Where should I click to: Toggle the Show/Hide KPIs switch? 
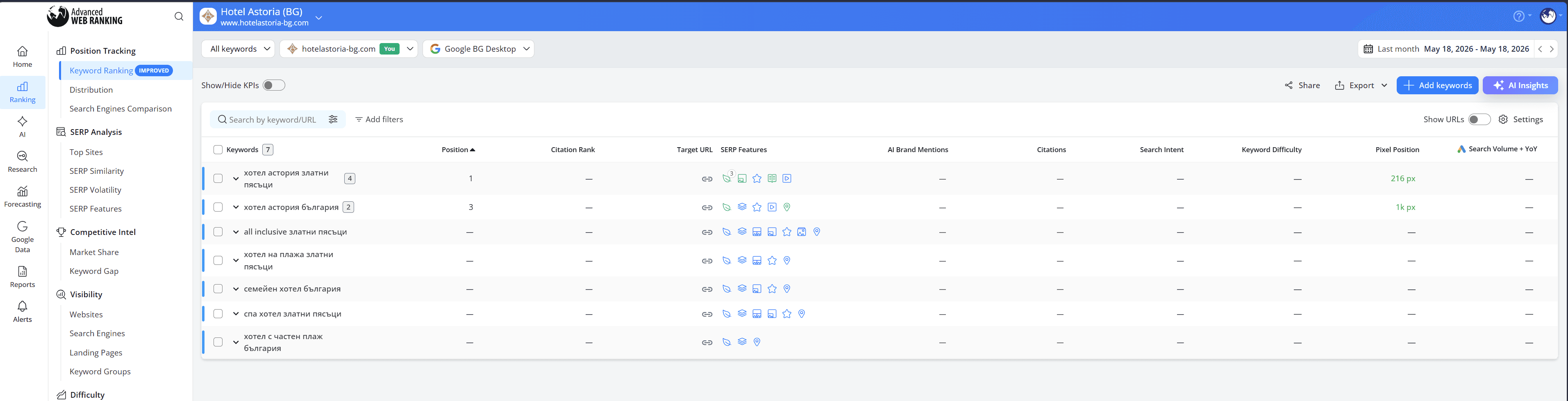[274, 85]
